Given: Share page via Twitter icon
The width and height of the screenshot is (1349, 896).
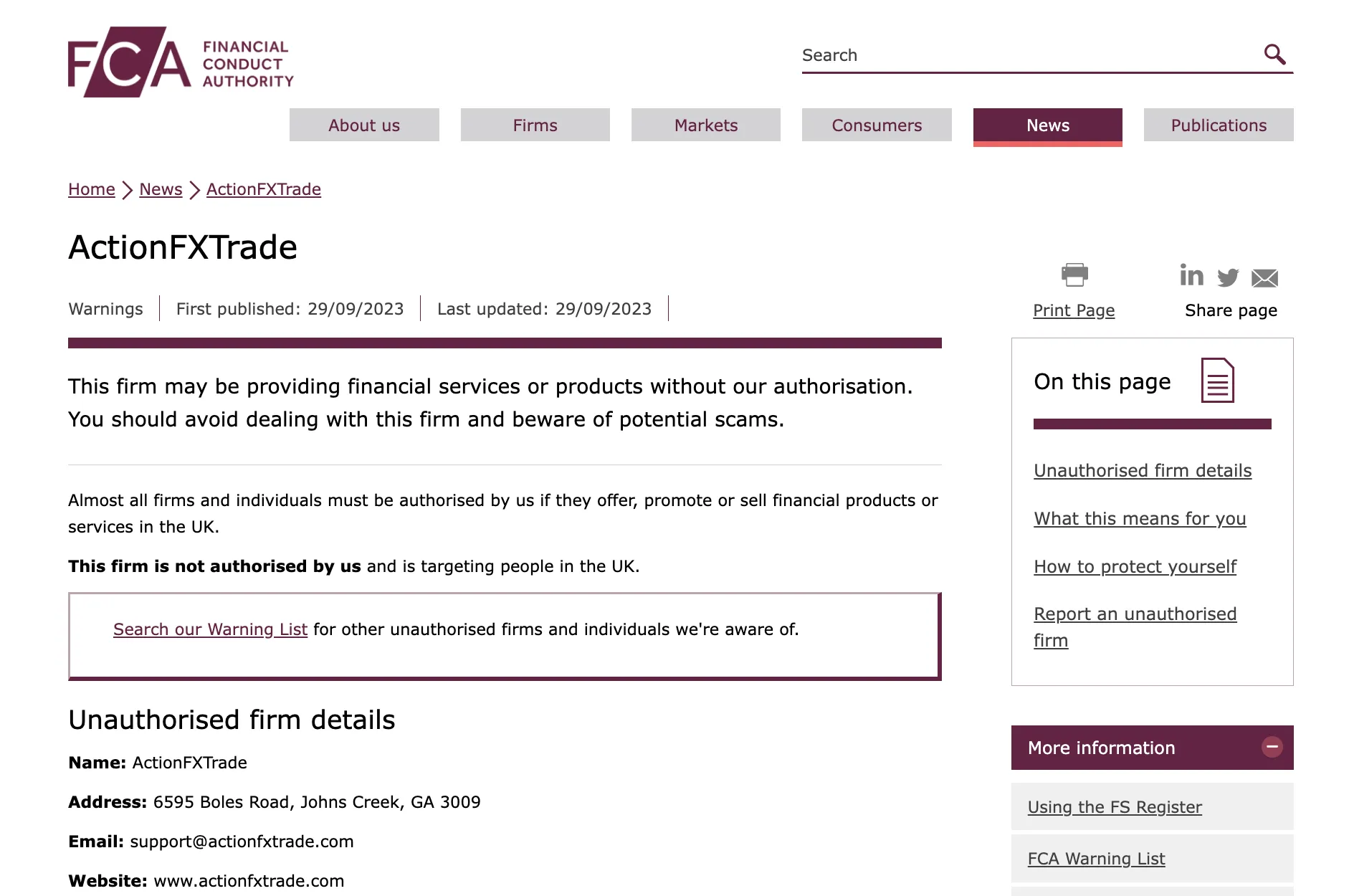Looking at the screenshot, I should (x=1228, y=277).
